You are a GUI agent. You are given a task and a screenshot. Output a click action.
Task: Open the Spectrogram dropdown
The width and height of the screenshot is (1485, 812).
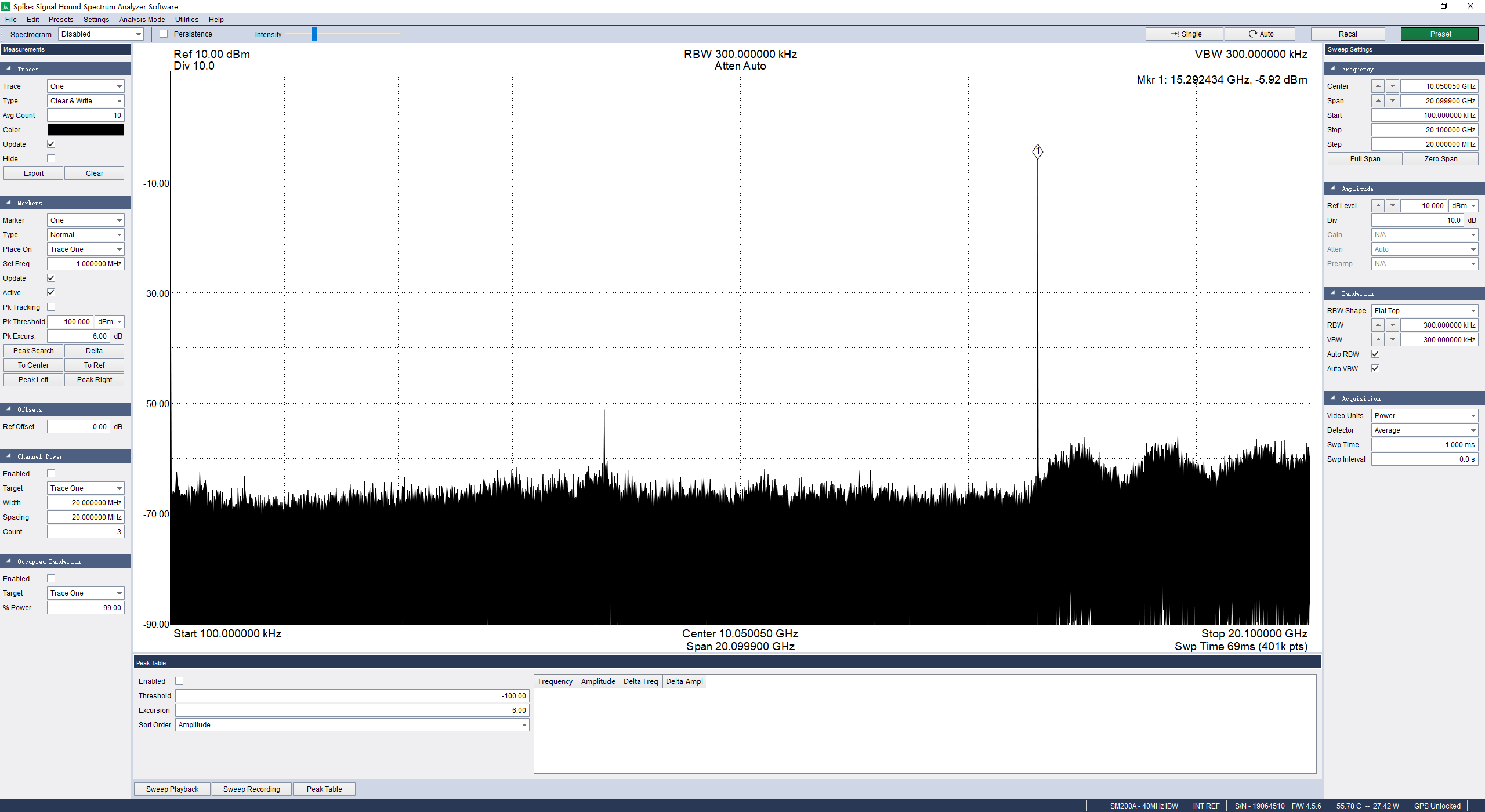coord(101,34)
